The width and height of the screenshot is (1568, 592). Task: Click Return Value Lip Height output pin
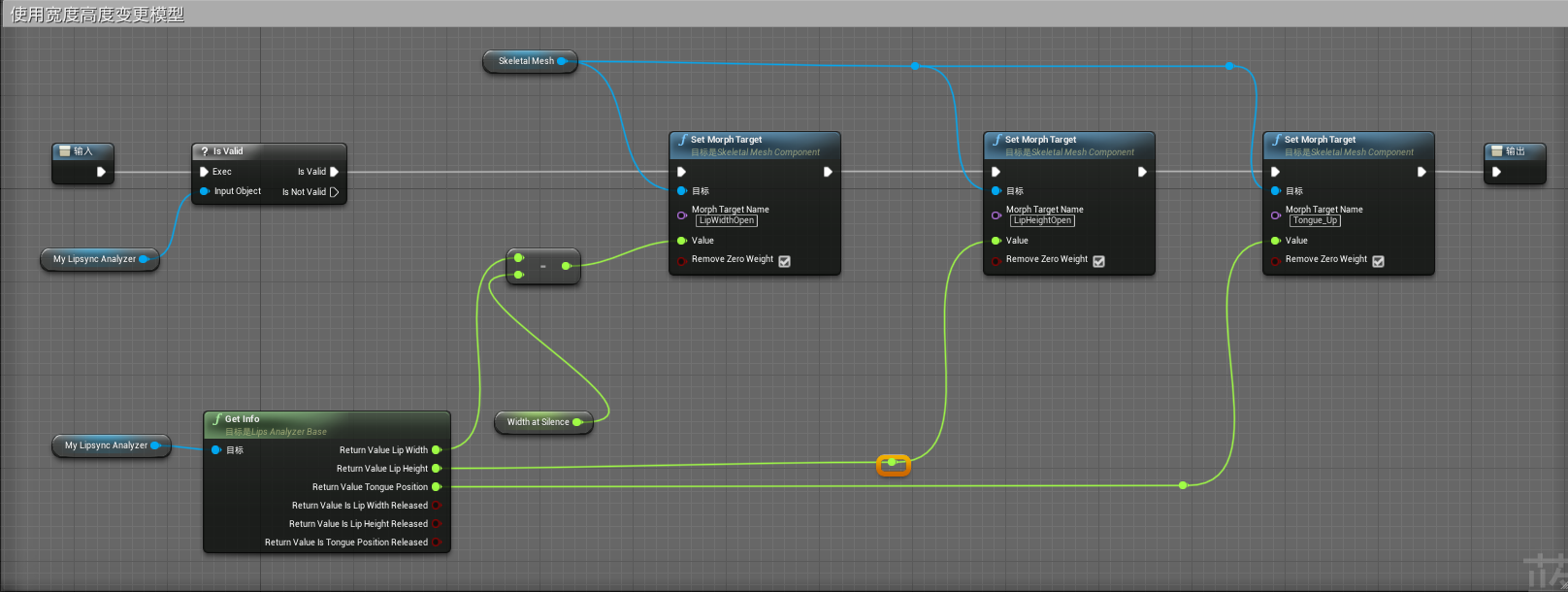[437, 468]
